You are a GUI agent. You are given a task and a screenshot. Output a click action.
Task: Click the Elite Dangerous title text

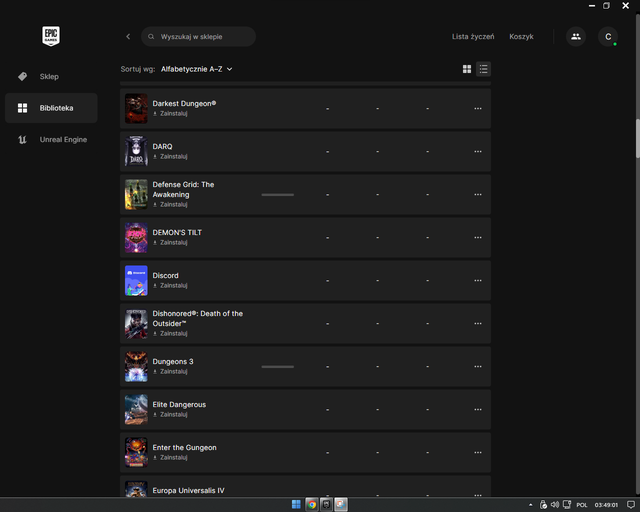pos(179,404)
